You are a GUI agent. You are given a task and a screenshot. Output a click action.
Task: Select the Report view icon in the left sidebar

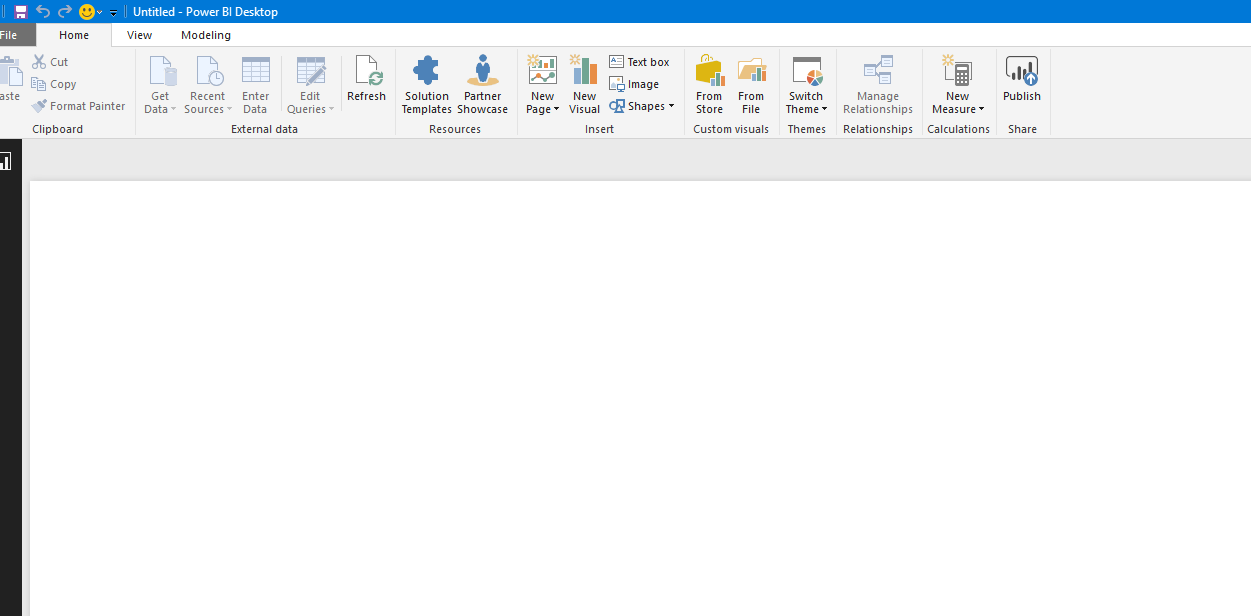5,161
